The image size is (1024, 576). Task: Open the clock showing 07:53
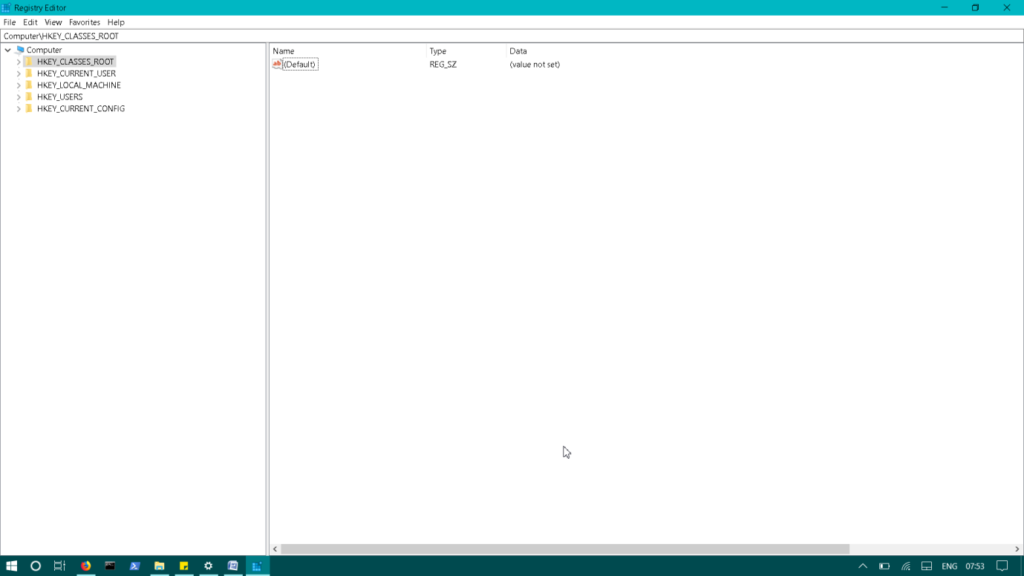point(974,566)
